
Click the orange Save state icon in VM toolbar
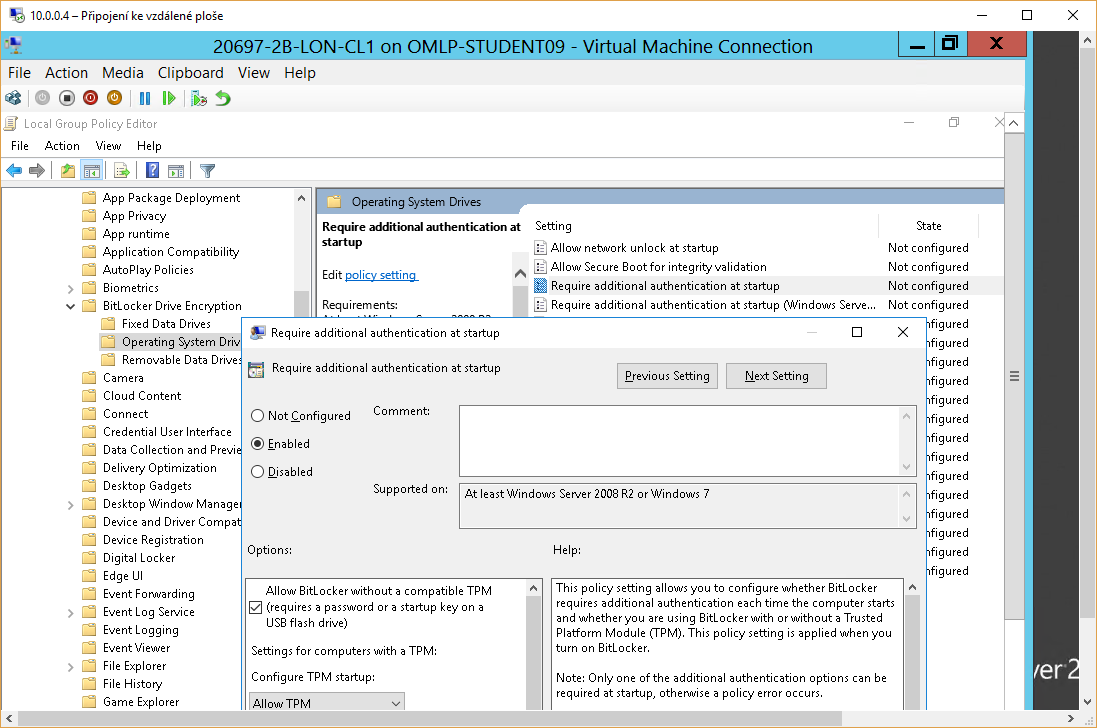[114, 99]
